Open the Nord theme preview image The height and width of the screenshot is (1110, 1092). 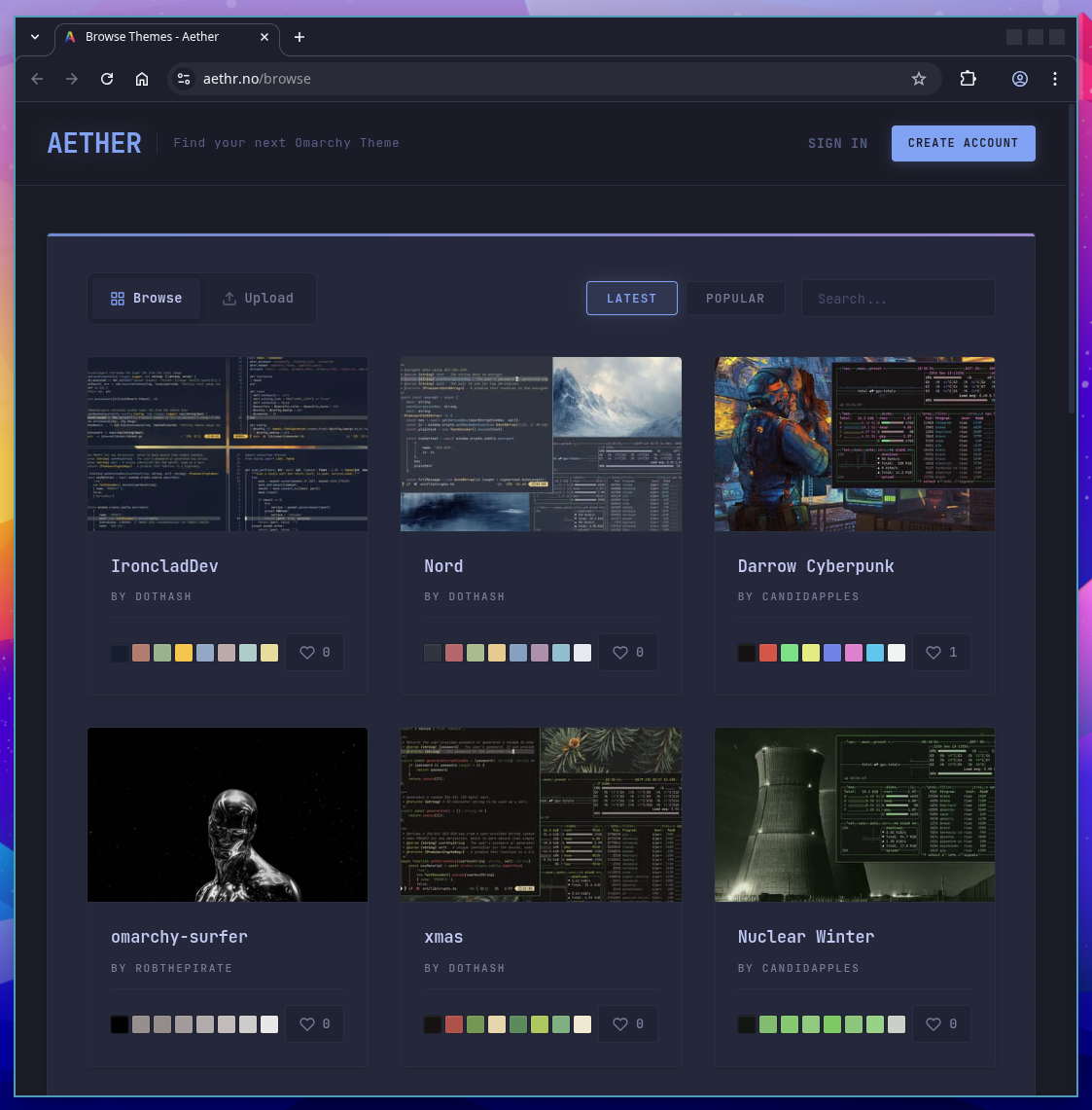(541, 444)
